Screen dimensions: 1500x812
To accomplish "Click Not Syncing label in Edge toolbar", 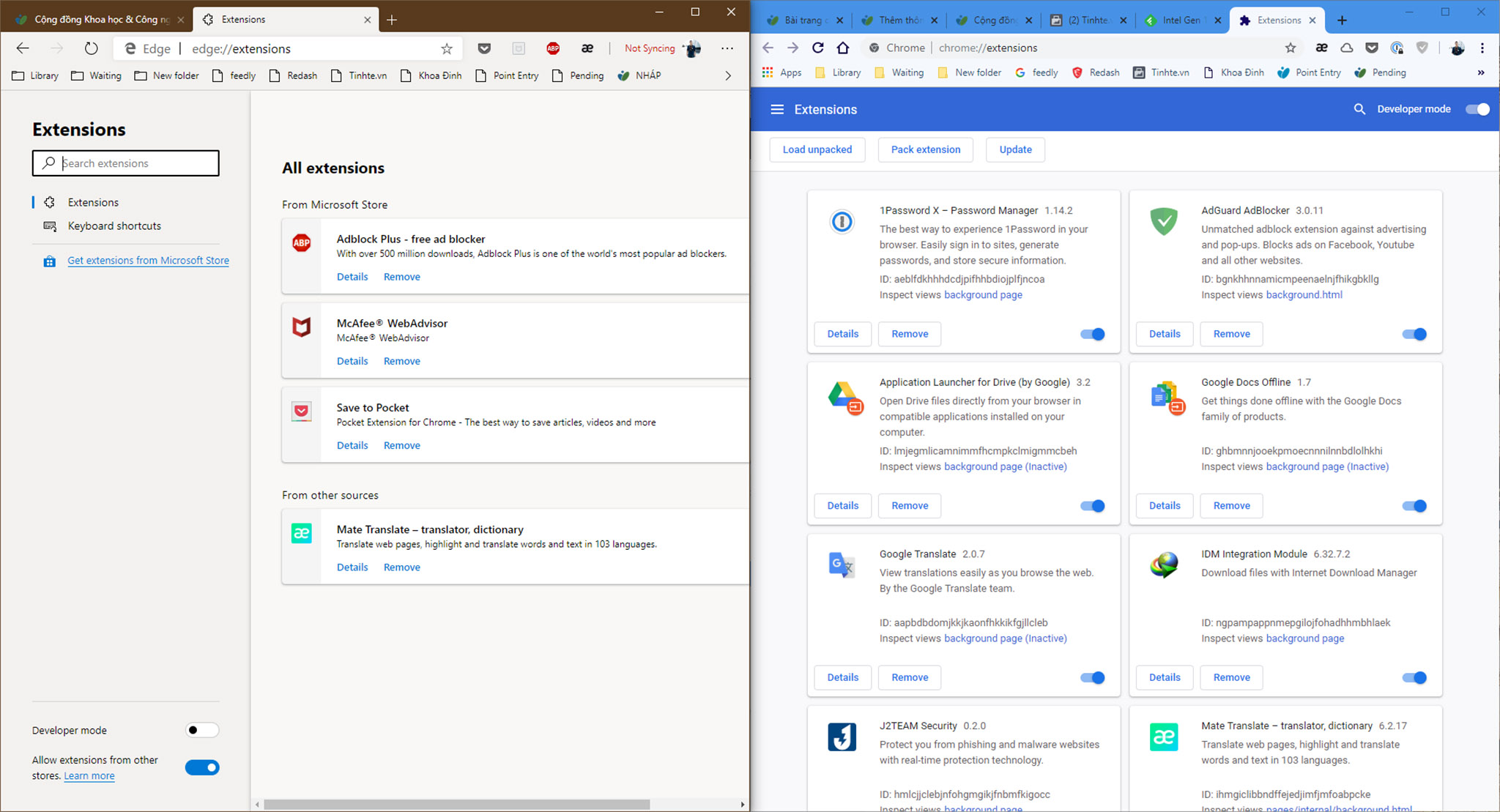I will point(650,48).
